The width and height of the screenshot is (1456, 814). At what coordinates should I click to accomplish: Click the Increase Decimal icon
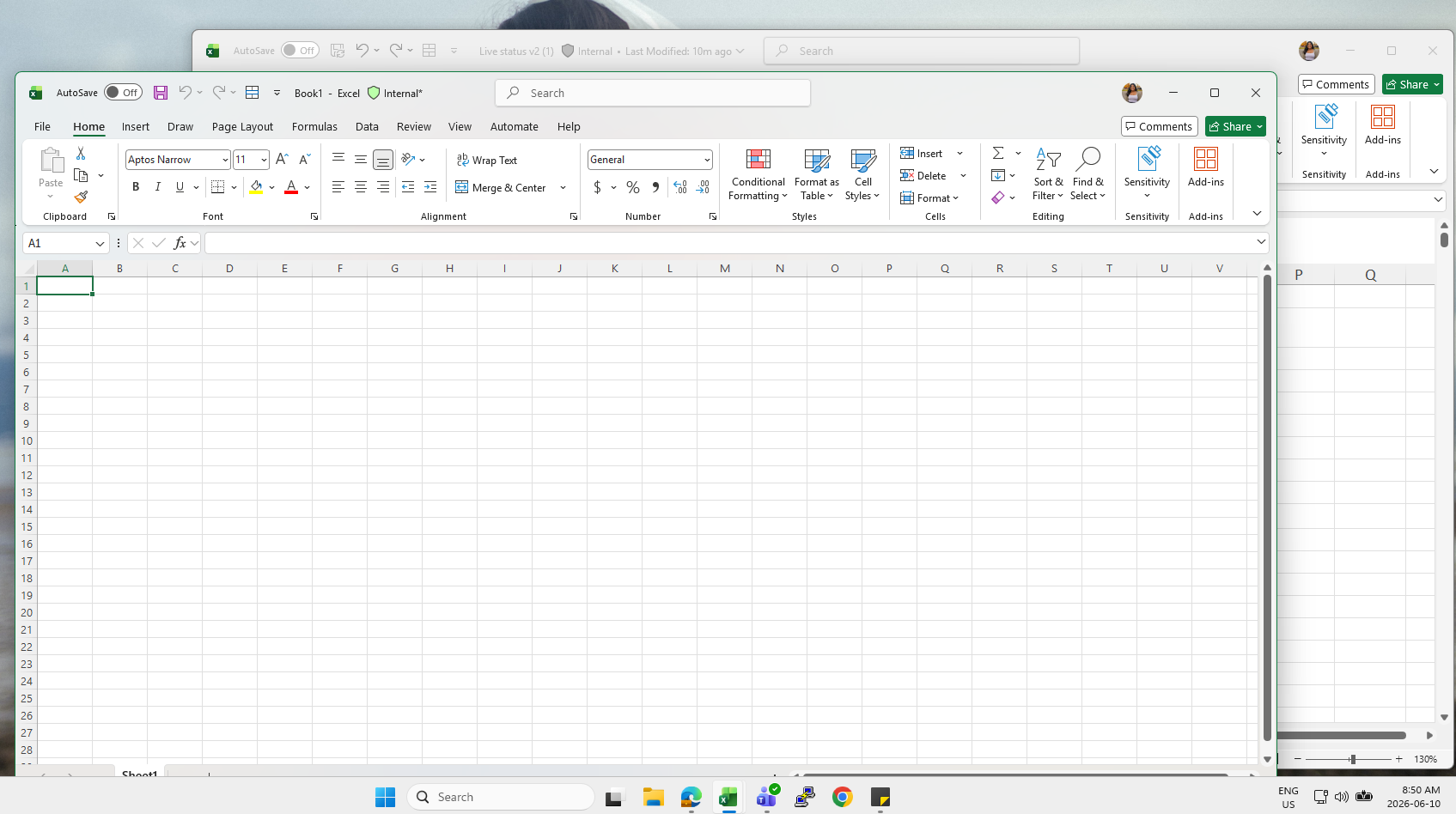coord(680,187)
